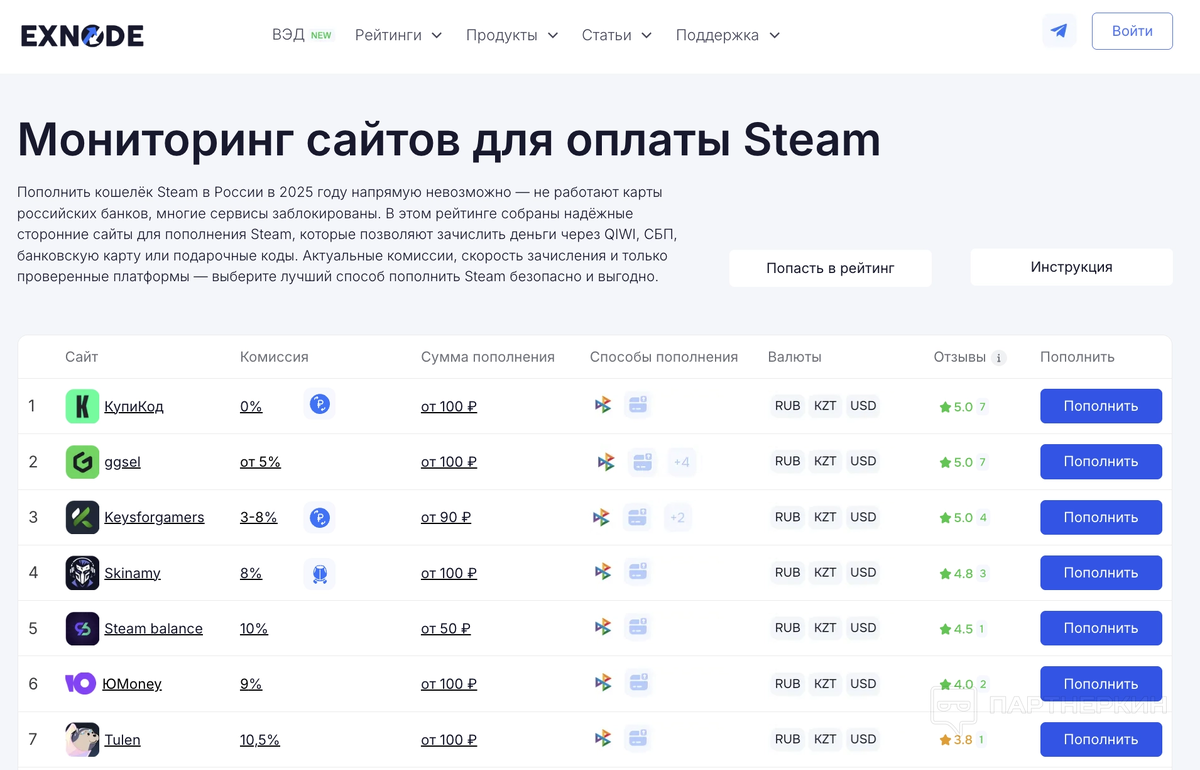Image resolution: width=1200 pixels, height=770 pixels.
Task: Click the RUB currency tag in Tulen row
Action: click(x=787, y=739)
